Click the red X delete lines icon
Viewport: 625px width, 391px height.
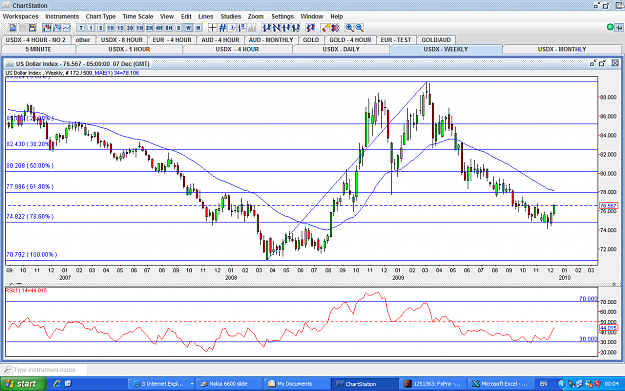point(335,28)
